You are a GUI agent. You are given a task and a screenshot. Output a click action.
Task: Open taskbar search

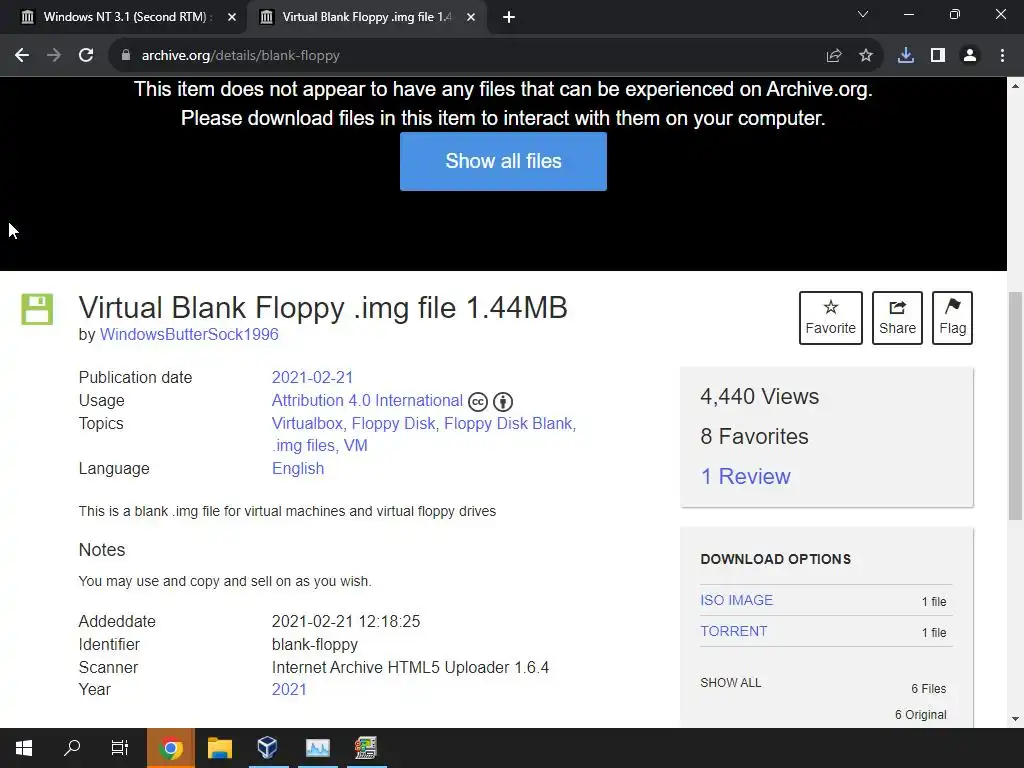click(x=72, y=748)
